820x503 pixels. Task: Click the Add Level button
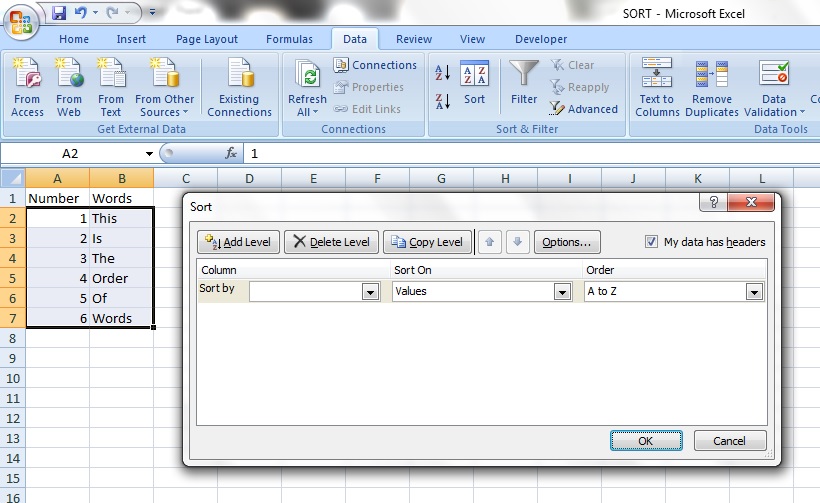click(x=238, y=242)
